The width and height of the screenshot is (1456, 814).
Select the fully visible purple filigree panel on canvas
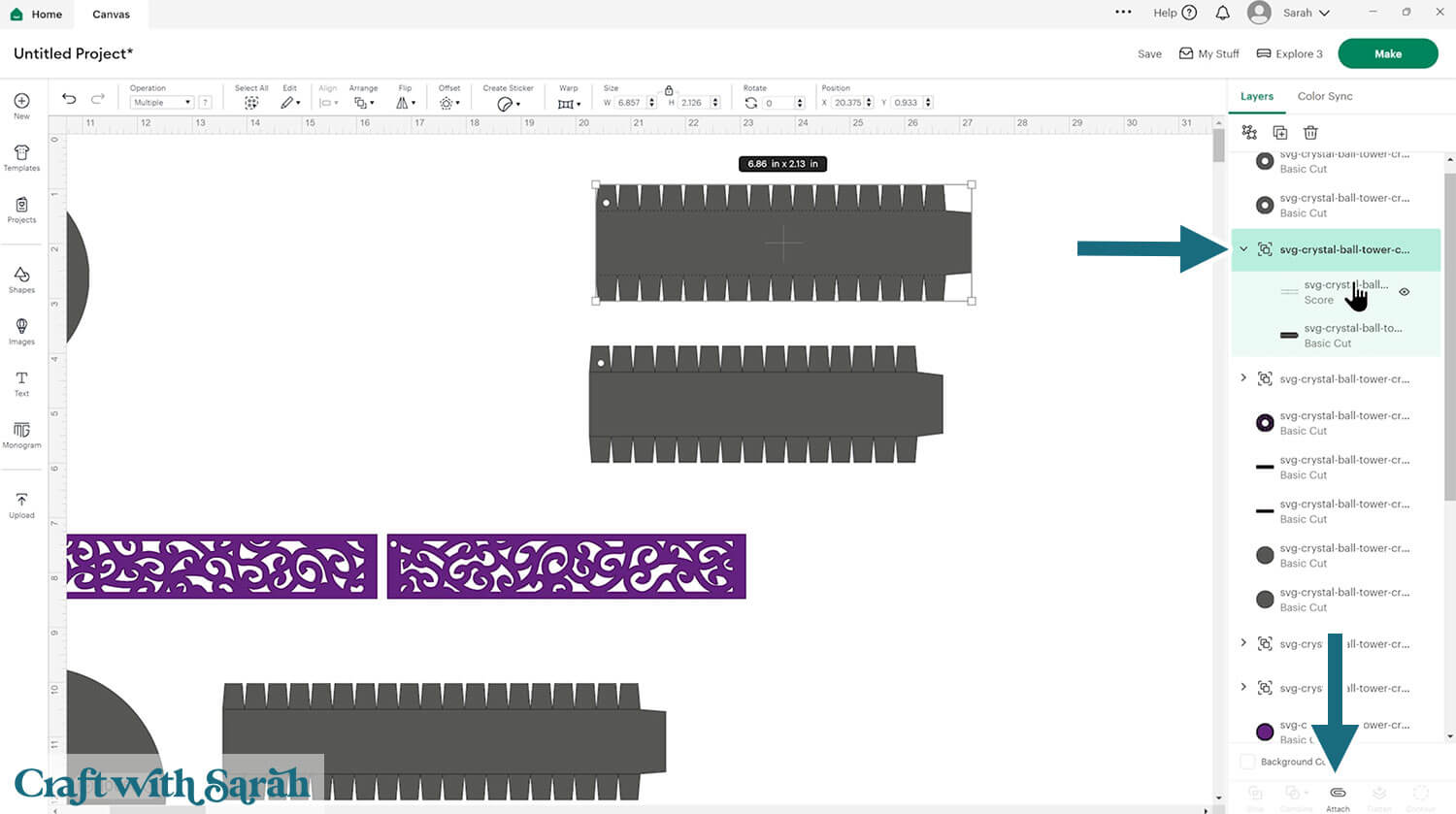(566, 567)
